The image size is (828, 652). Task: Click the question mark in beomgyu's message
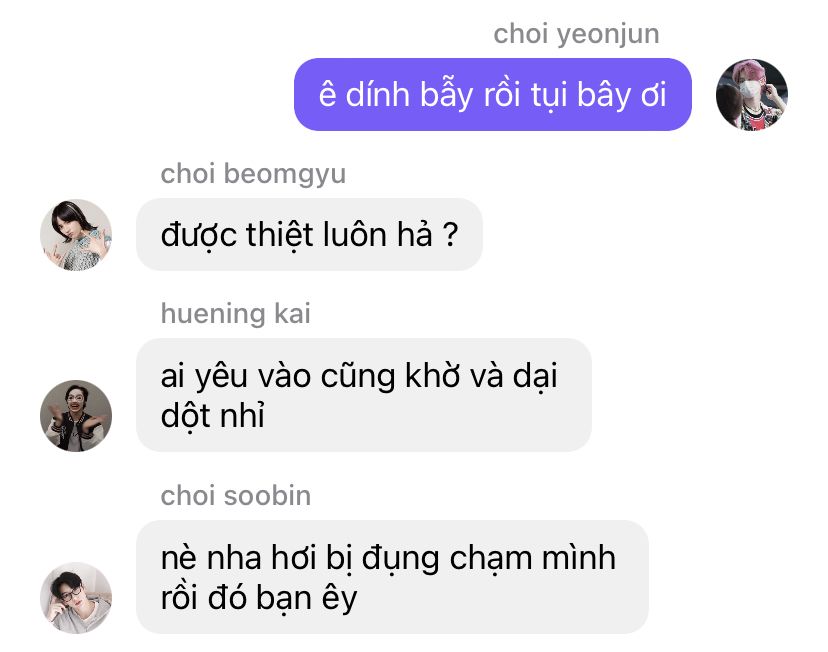click(450, 235)
